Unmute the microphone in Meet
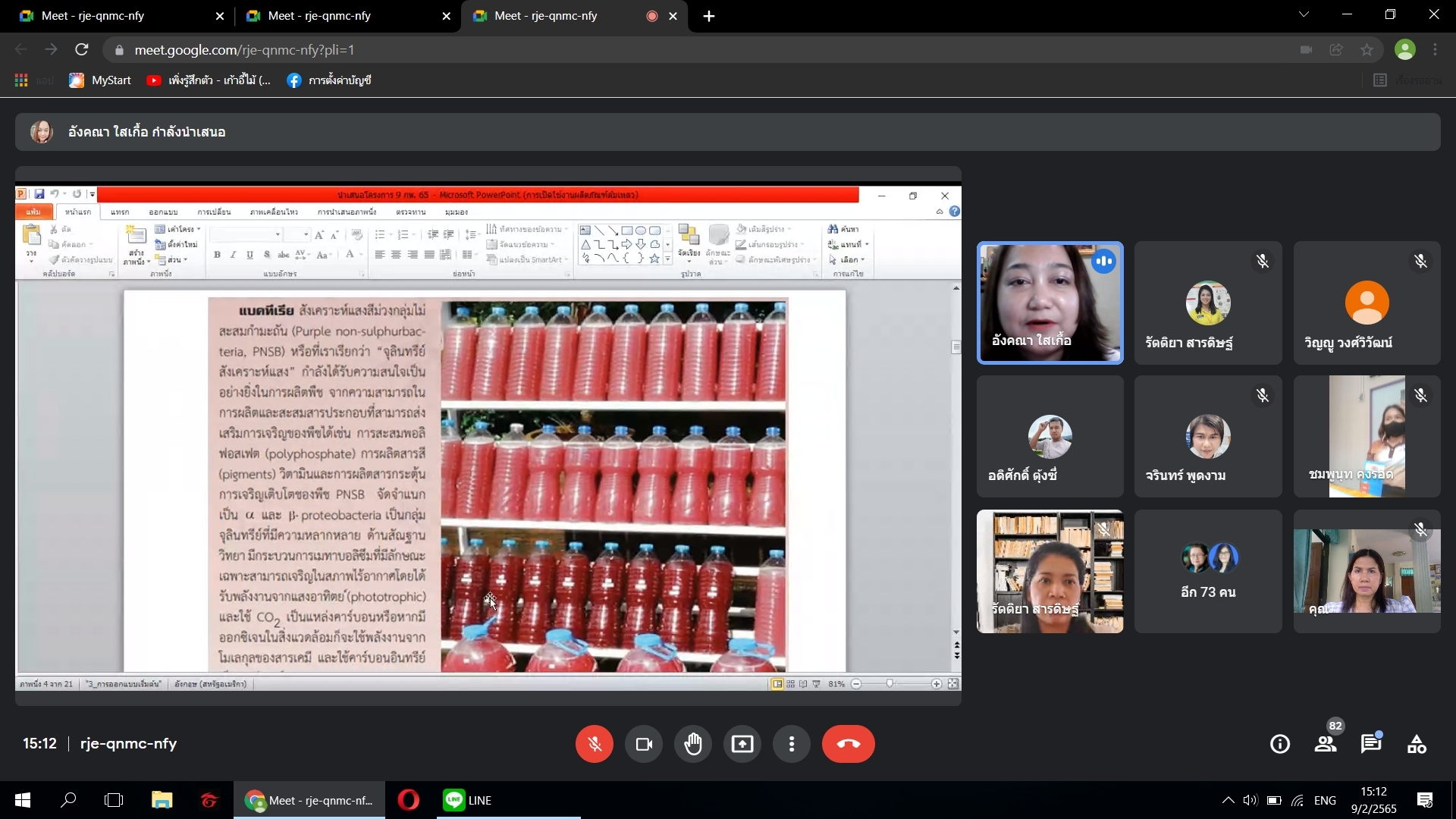The image size is (1456, 819). pos(594,744)
